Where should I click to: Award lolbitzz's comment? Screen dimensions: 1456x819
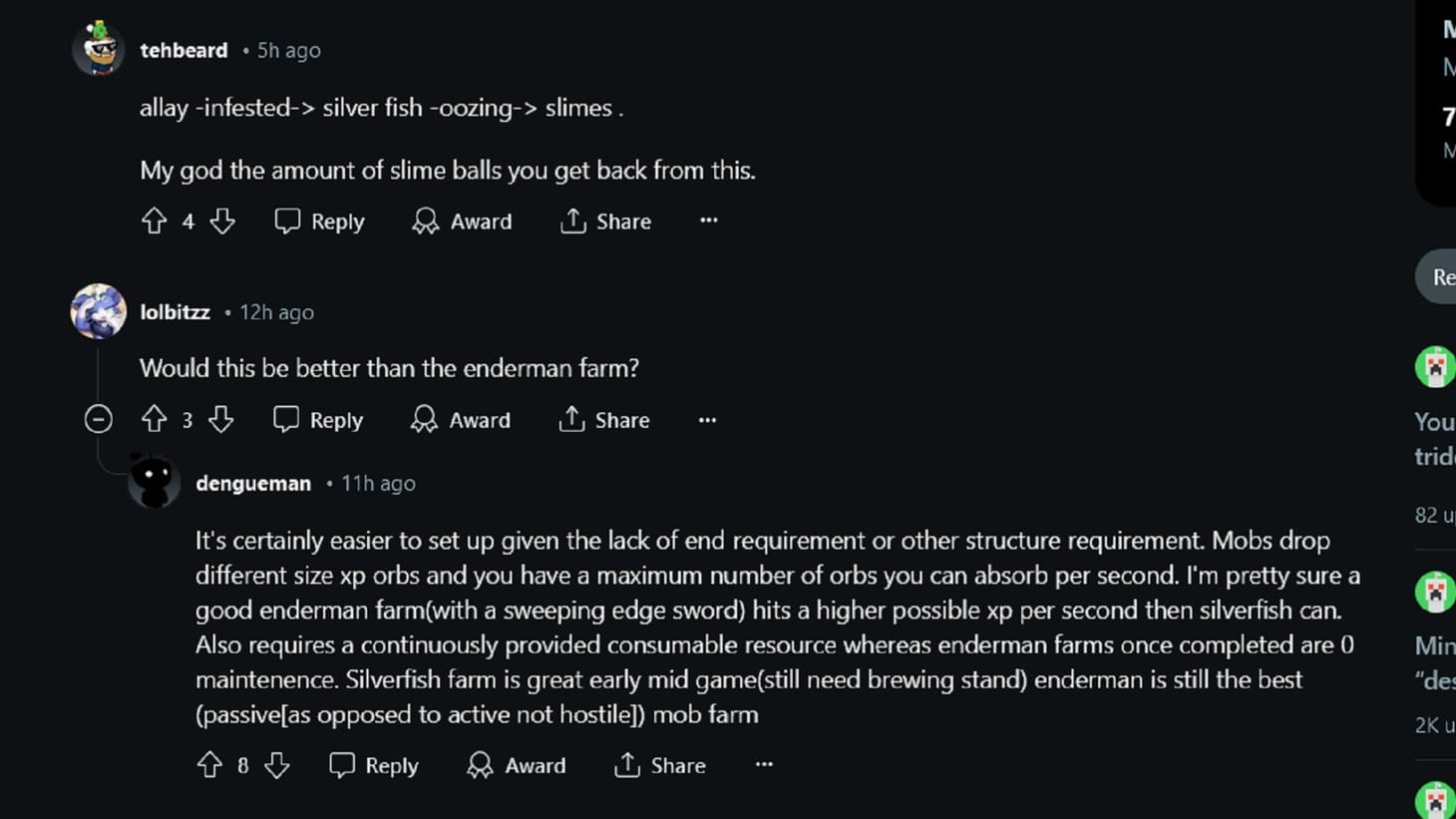460,420
